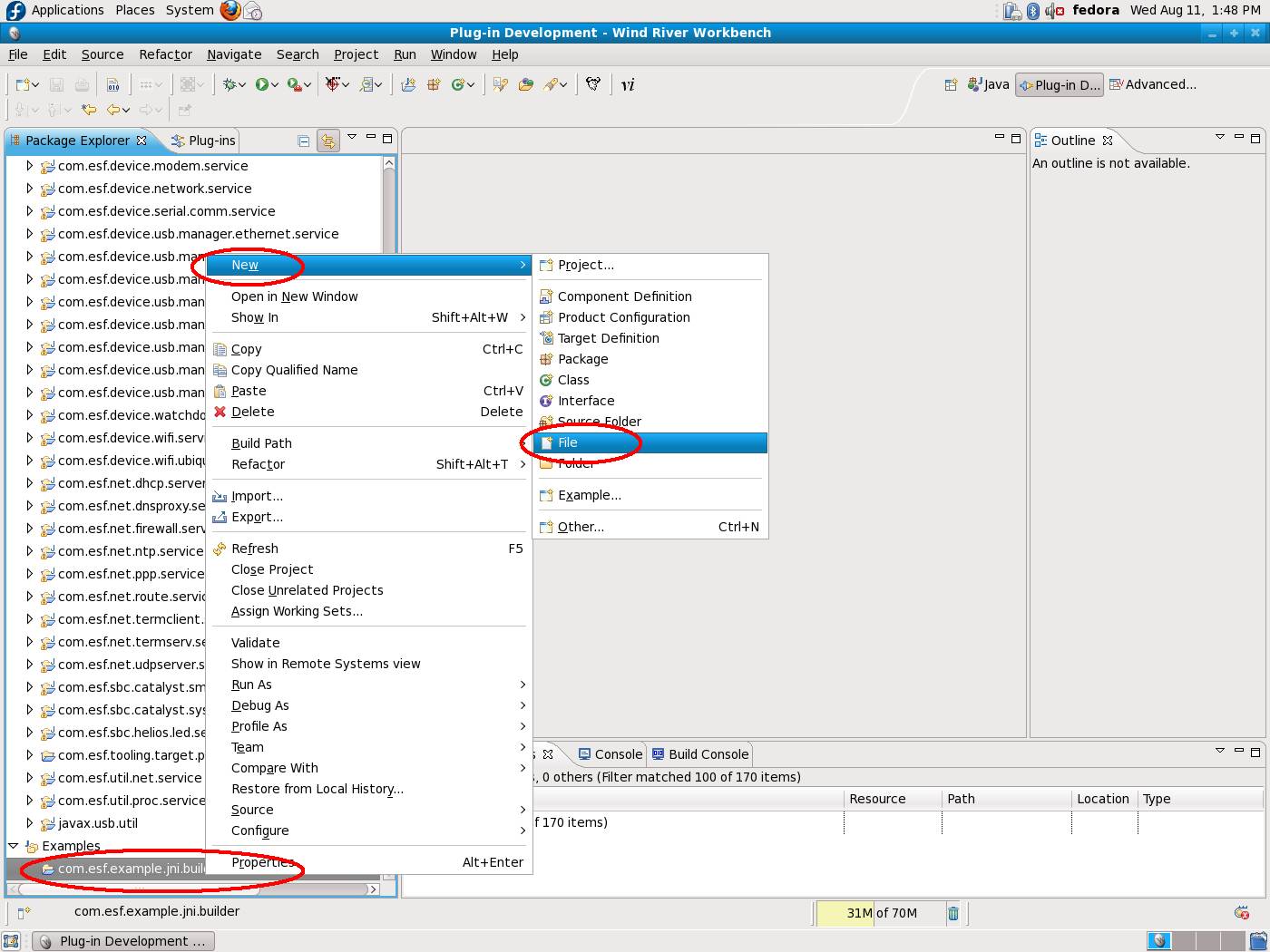Click the green Run toolbar icon
The width and height of the screenshot is (1270, 952).
pyautogui.click(x=262, y=84)
